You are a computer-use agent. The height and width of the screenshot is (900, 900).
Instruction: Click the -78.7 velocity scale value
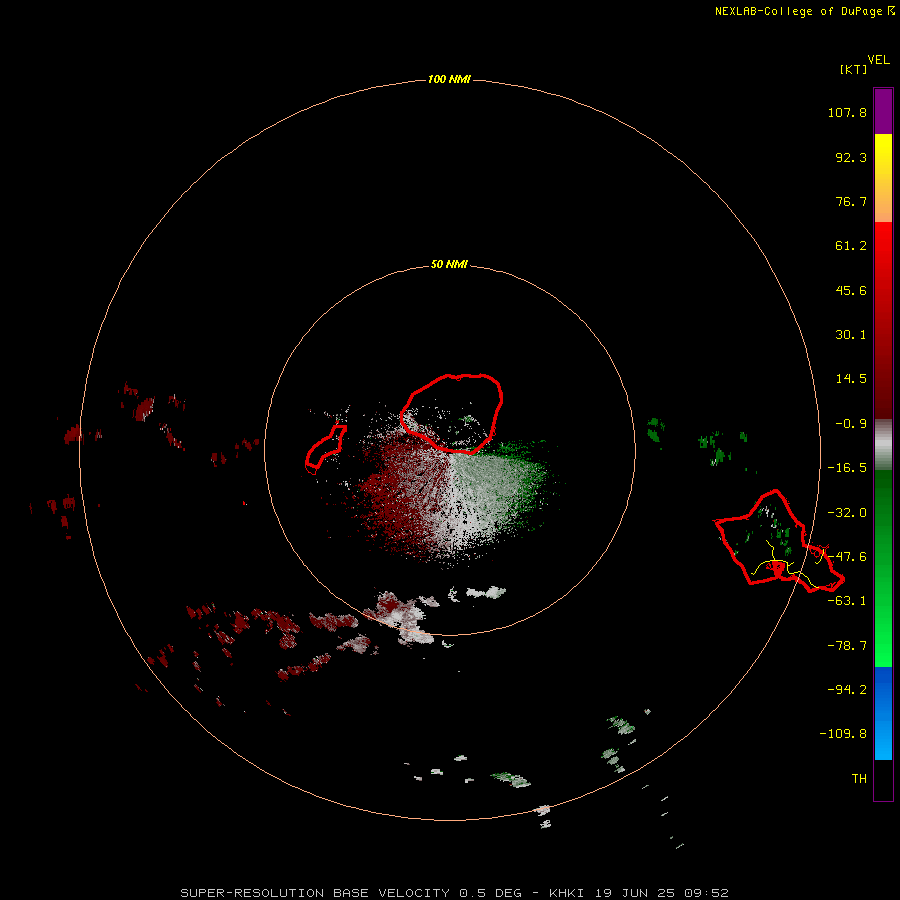pos(847,646)
